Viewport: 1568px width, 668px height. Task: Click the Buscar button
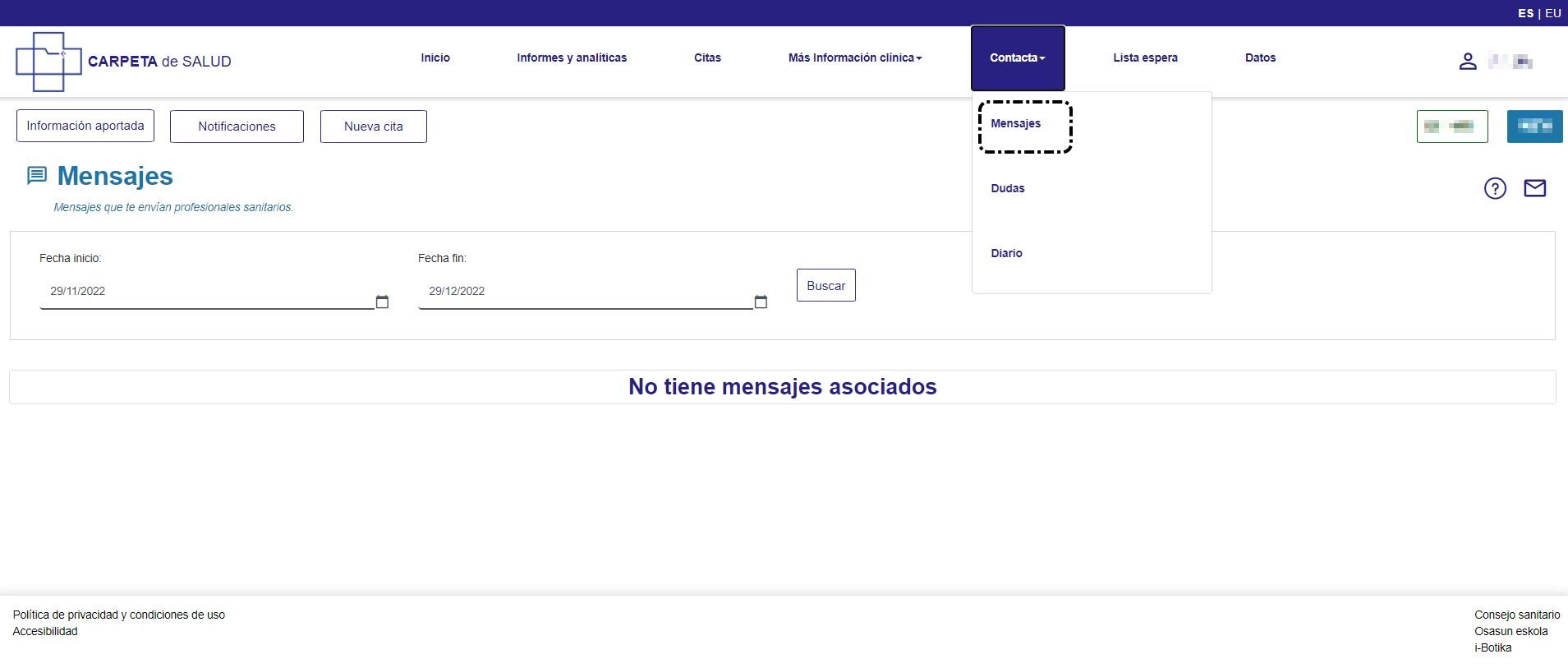pyautogui.click(x=826, y=285)
